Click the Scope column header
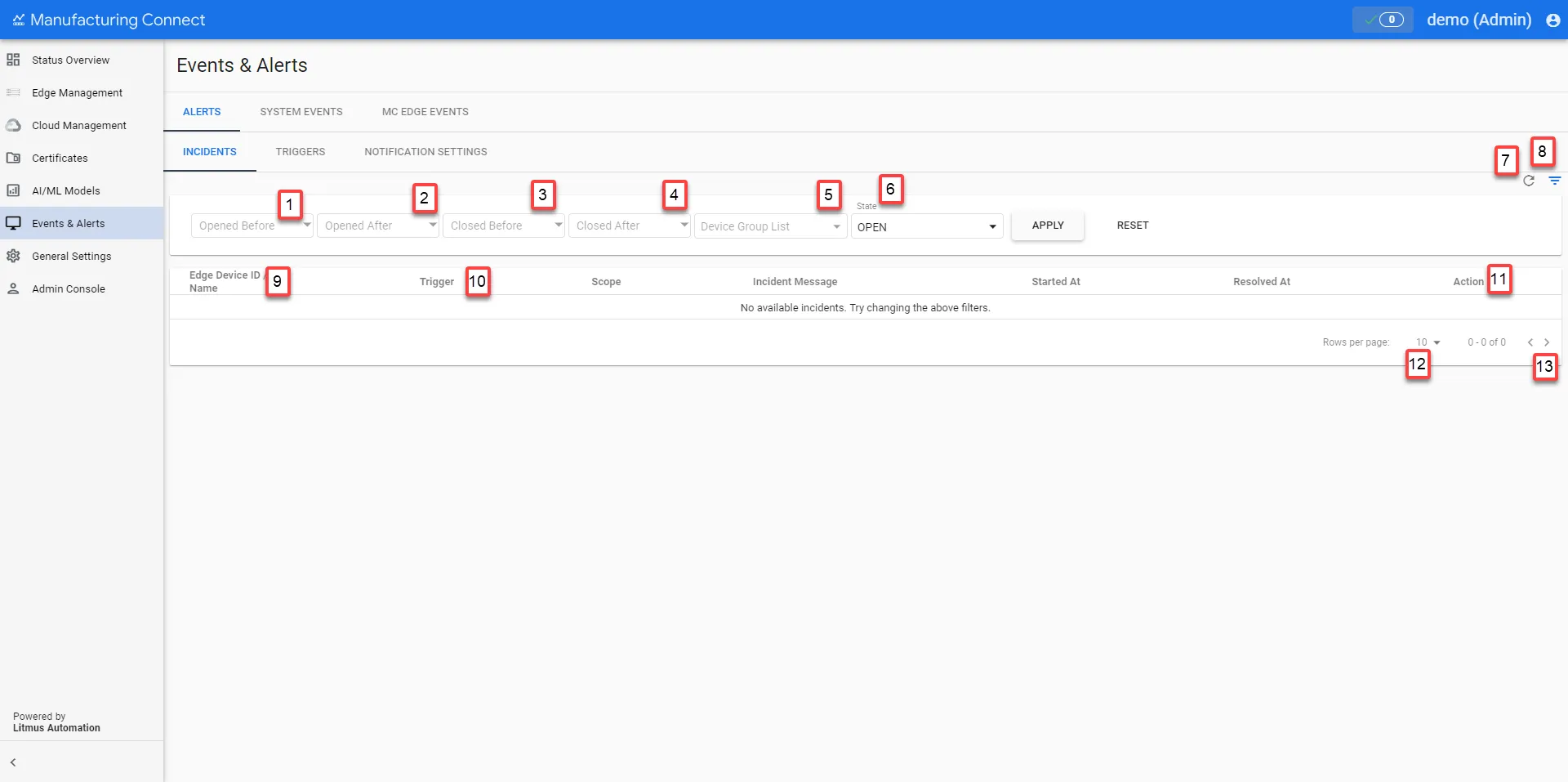 [x=606, y=282]
